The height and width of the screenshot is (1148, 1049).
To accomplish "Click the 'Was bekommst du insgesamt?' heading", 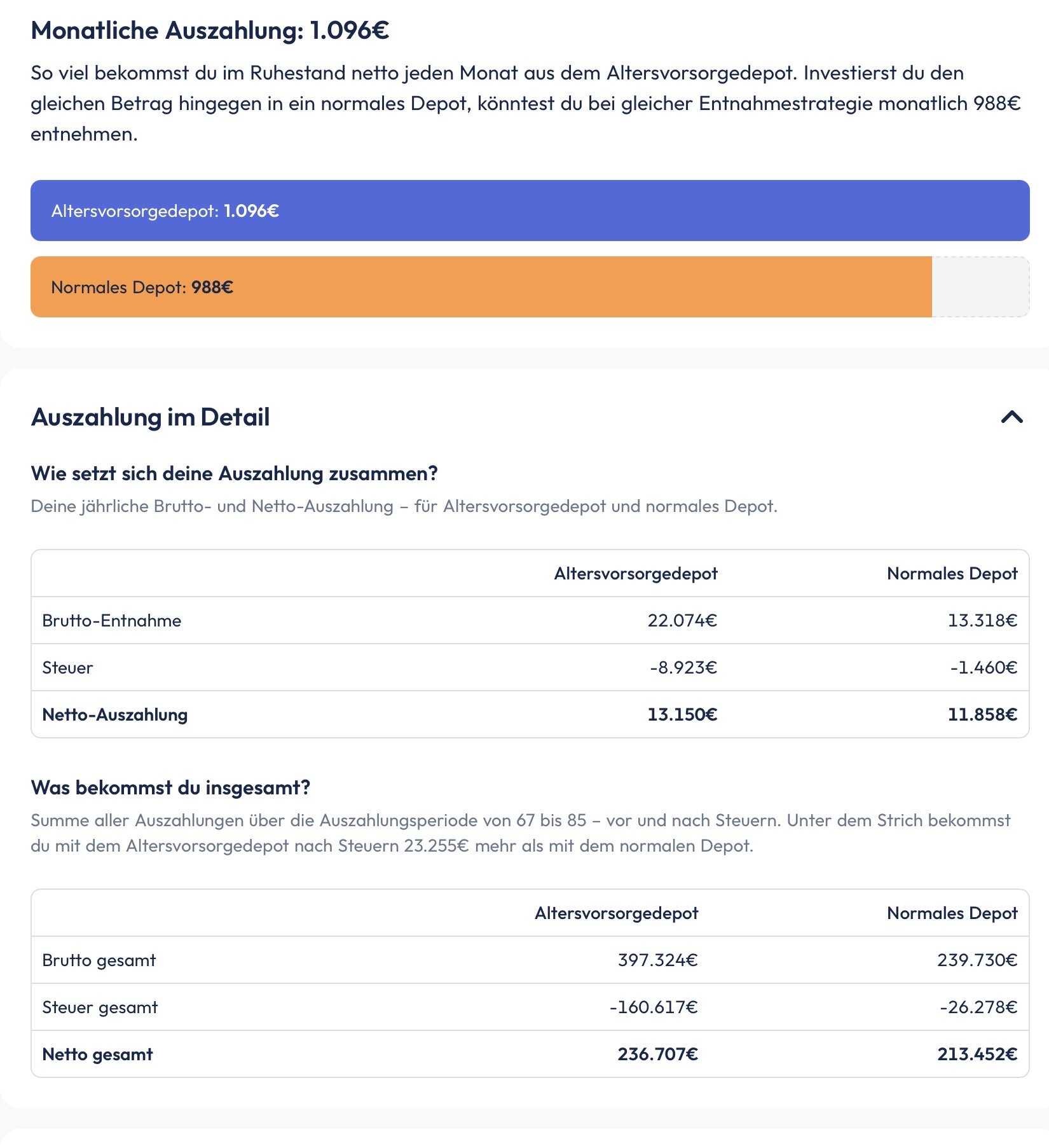I will 170,787.
